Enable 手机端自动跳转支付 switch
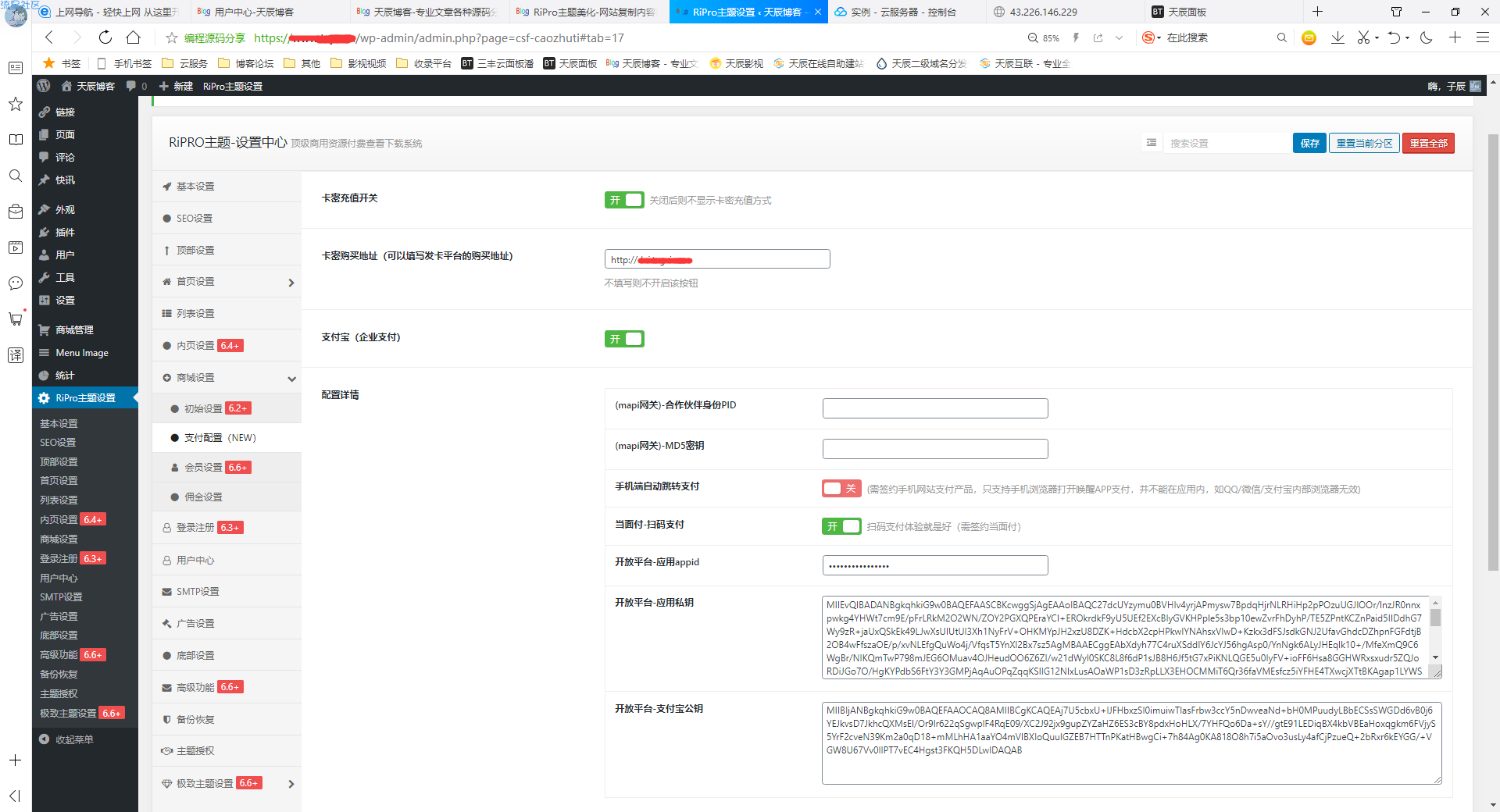This screenshot has height=812, width=1500. click(x=841, y=488)
